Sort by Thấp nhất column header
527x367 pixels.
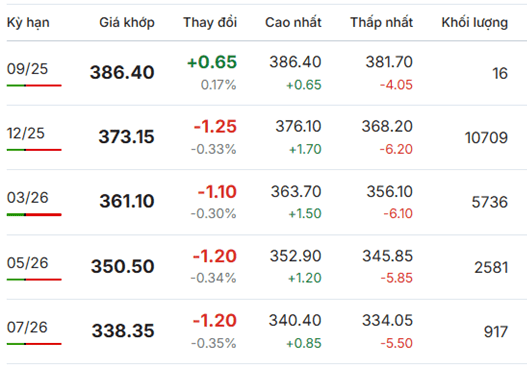coord(381,23)
